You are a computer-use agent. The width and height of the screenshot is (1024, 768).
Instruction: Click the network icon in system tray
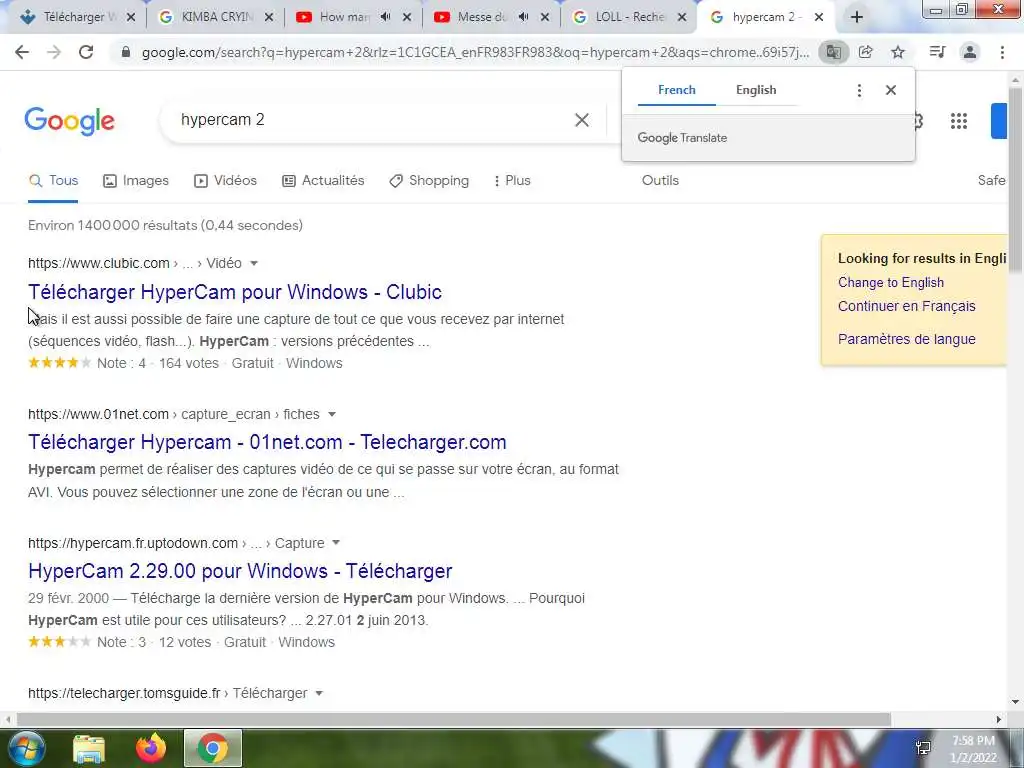coord(923,748)
